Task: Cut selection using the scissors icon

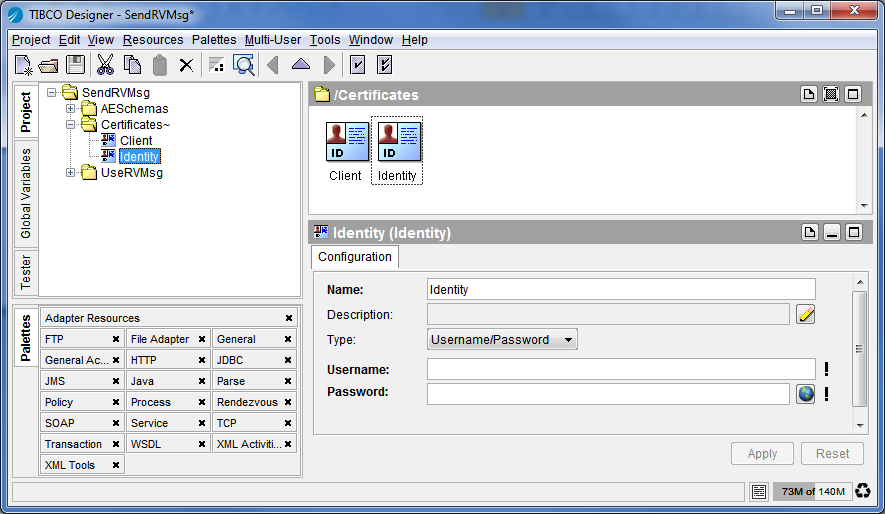Action: [x=105, y=65]
